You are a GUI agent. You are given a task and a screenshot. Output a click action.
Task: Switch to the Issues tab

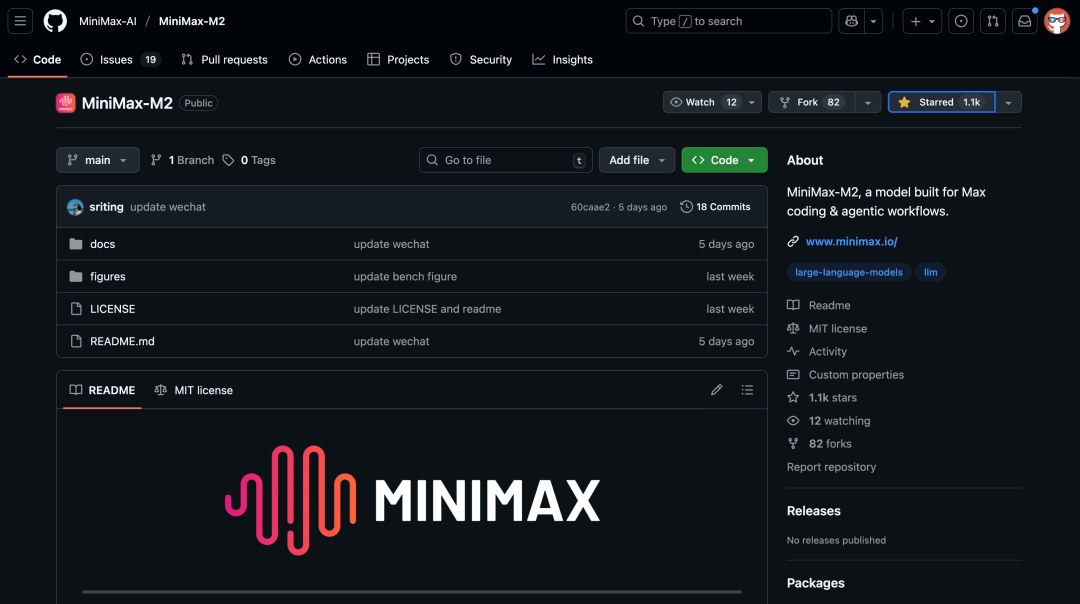(x=121, y=60)
